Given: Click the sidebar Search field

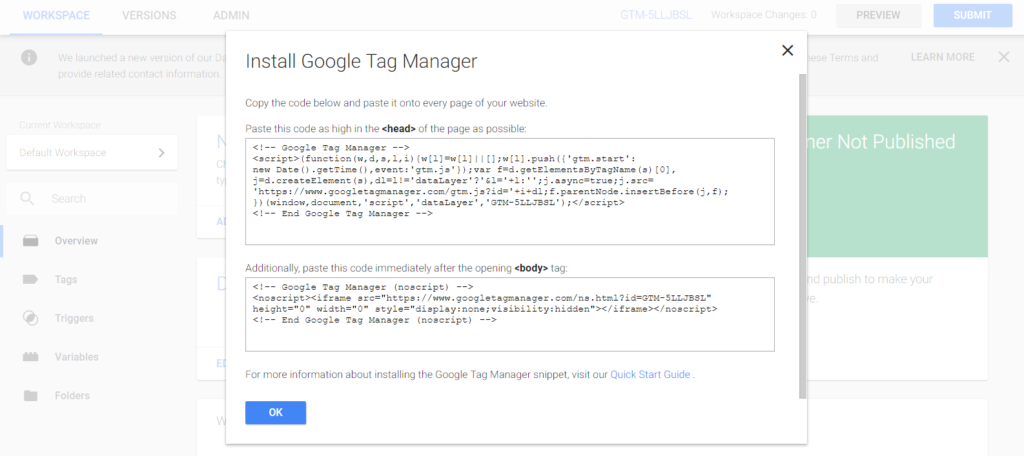Looking at the screenshot, I should point(92,199).
